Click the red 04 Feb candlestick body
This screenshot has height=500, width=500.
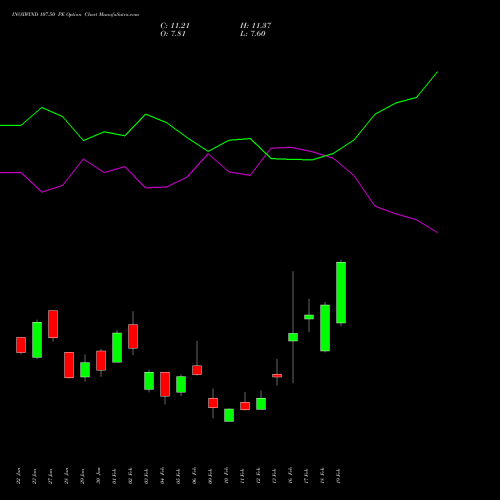(x=165, y=384)
